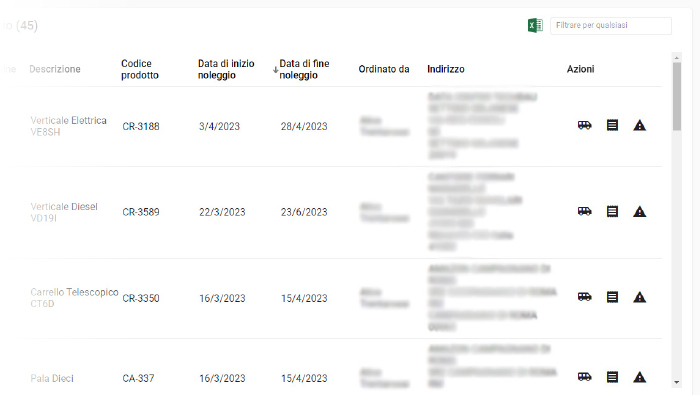Click the 'Indirizzo' column header
This screenshot has height=395, width=700.
click(x=446, y=69)
